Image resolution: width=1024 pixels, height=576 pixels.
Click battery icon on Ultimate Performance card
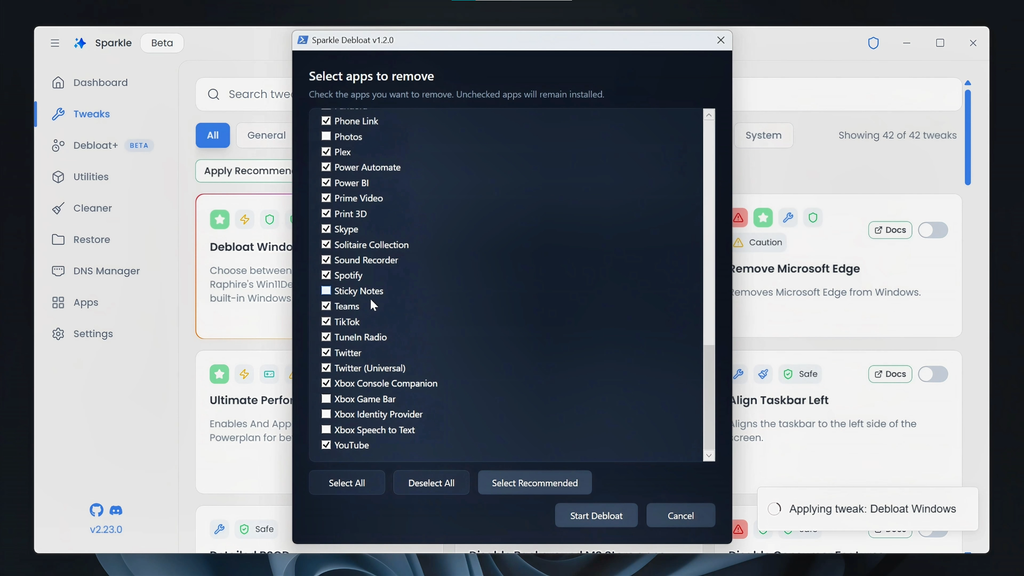click(x=269, y=374)
